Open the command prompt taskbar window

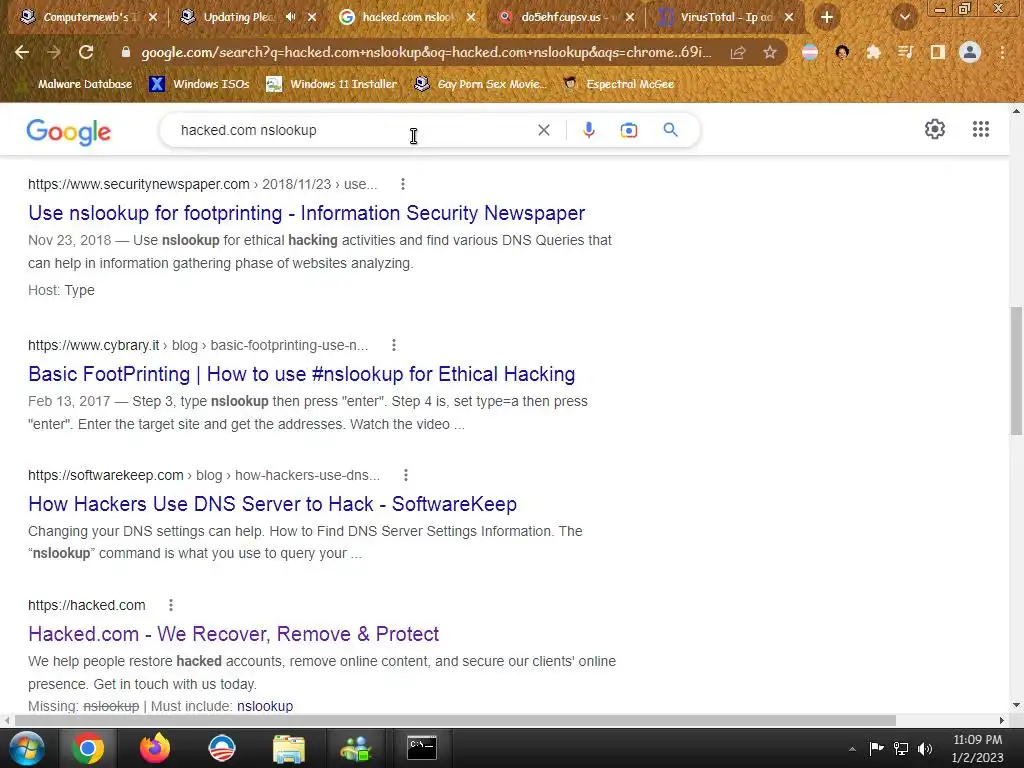422,748
